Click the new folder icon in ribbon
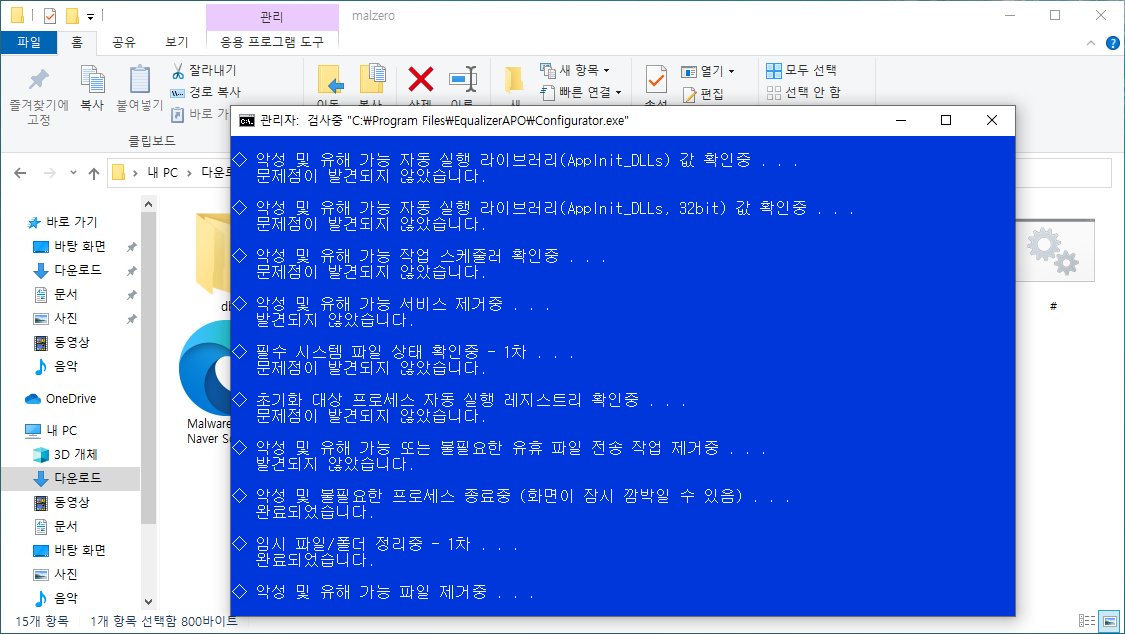 point(514,79)
